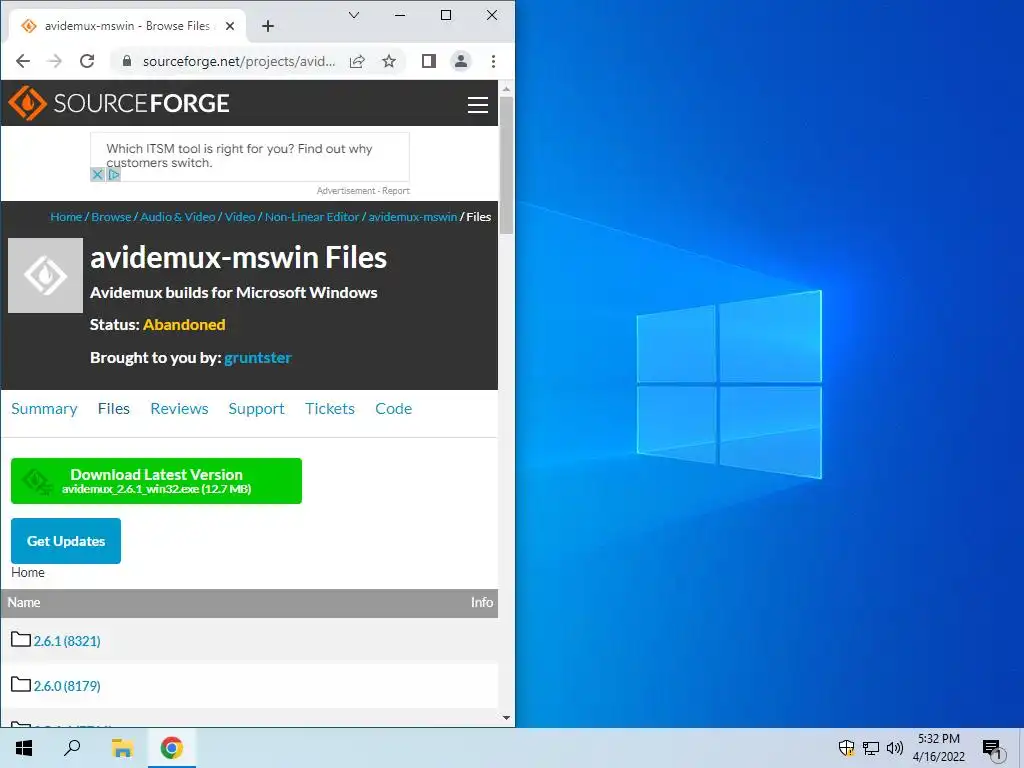Open Windows Start menu
1024x768 pixels.
click(24, 748)
